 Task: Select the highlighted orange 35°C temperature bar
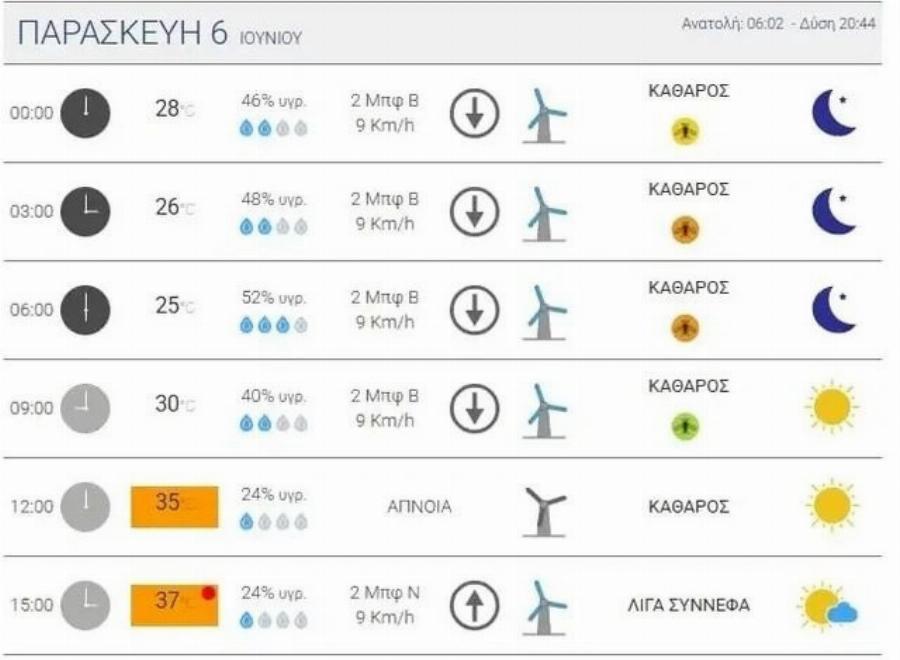click(x=175, y=508)
